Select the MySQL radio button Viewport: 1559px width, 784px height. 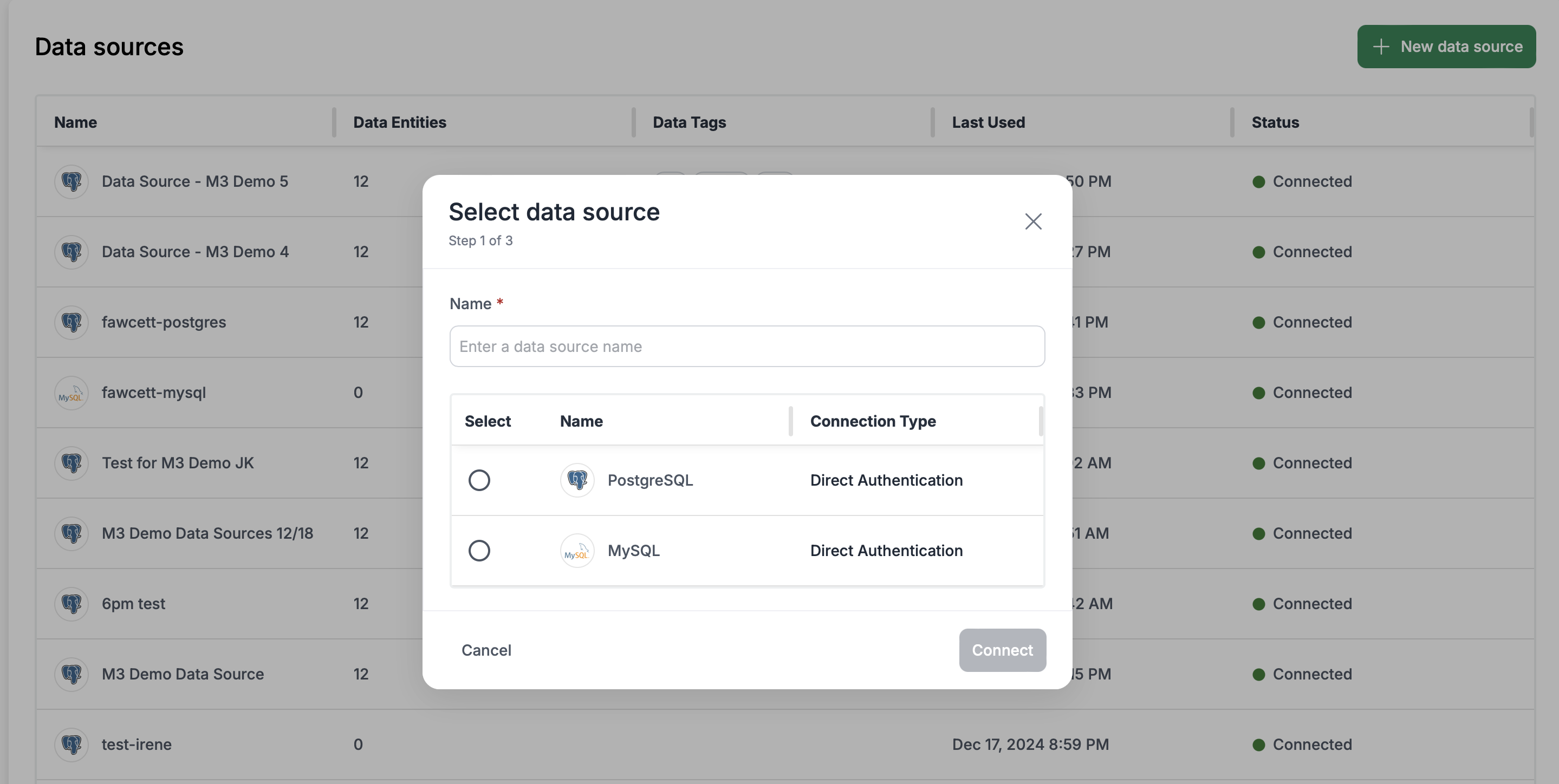point(479,551)
